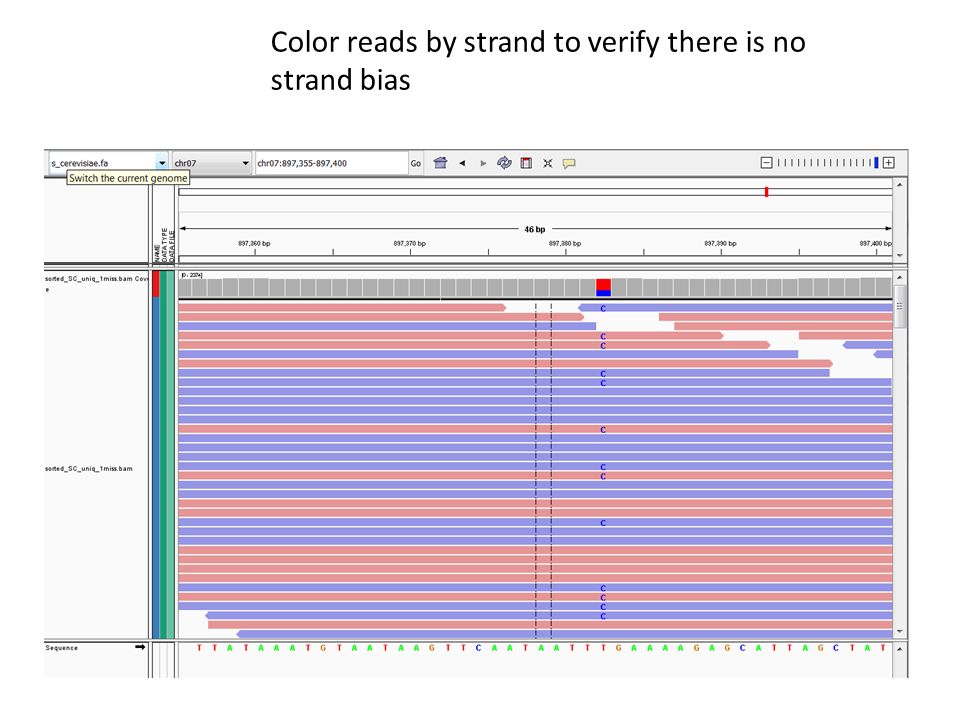Click the Go button

coord(416,163)
